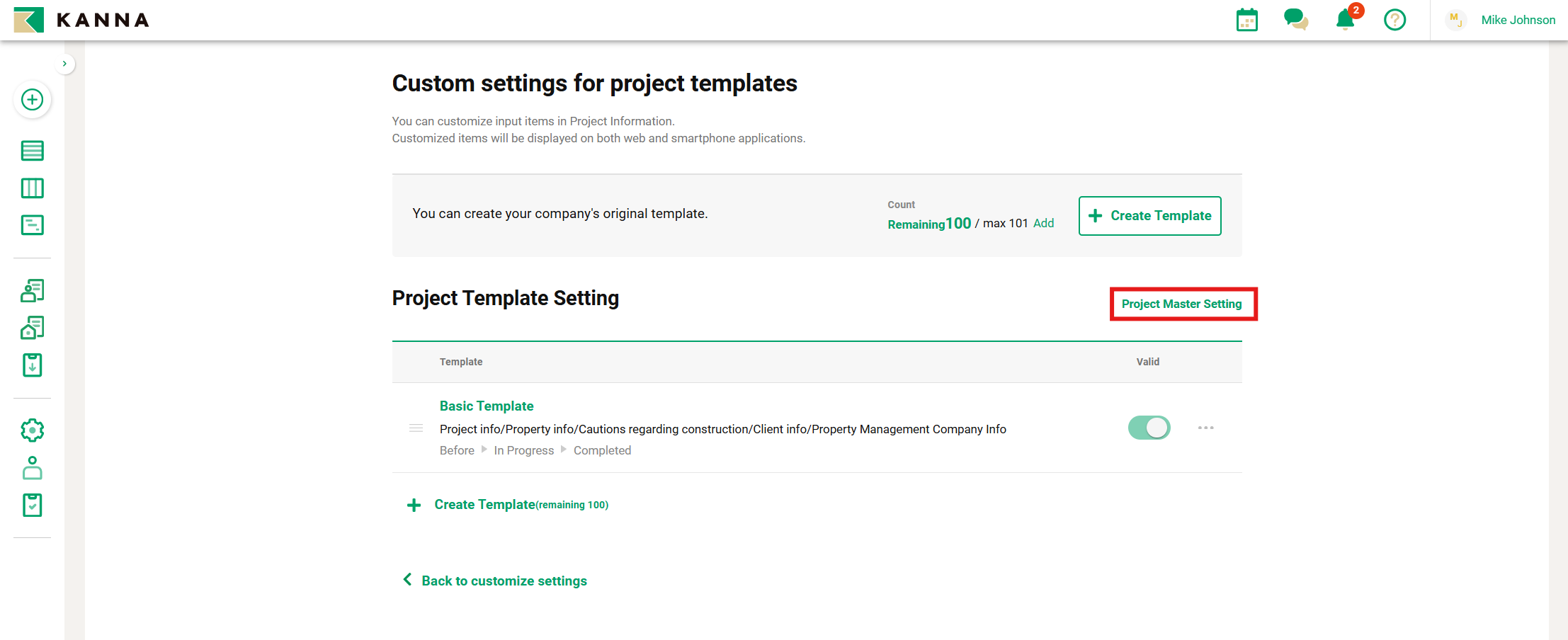This screenshot has width=1568, height=640.
Task: Toggle the Basic Template valid switch
Action: coord(1149,428)
